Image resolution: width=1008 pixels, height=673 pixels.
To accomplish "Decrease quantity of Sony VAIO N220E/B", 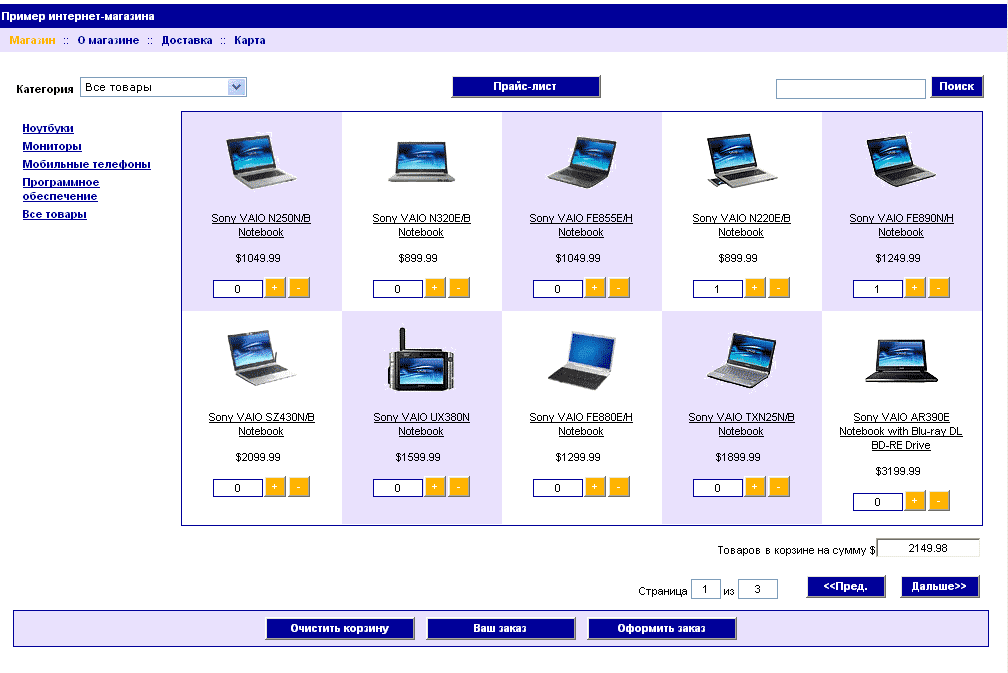I will pos(779,288).
